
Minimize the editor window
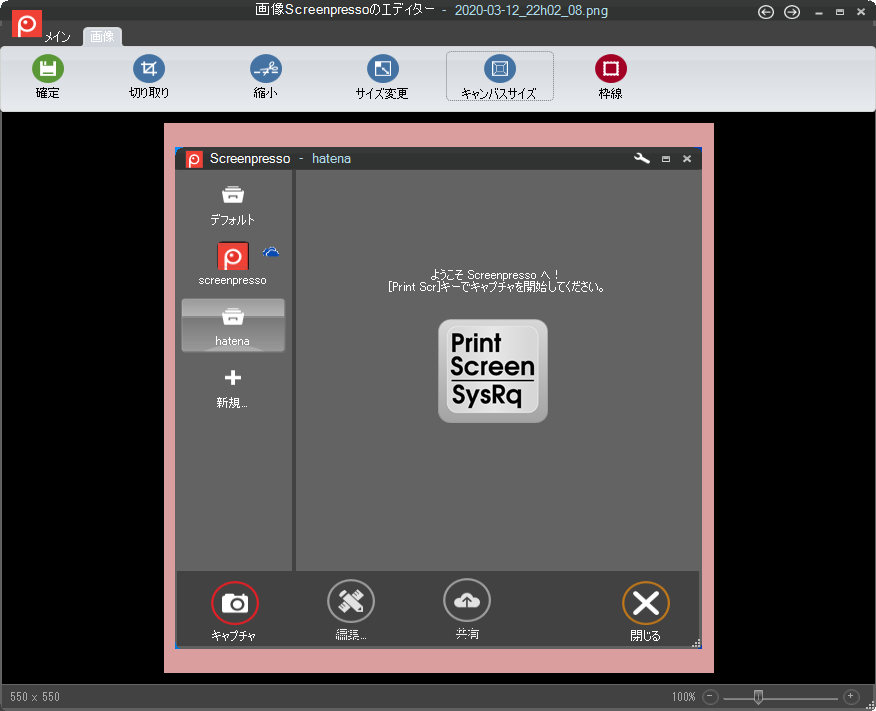(818, 12)
